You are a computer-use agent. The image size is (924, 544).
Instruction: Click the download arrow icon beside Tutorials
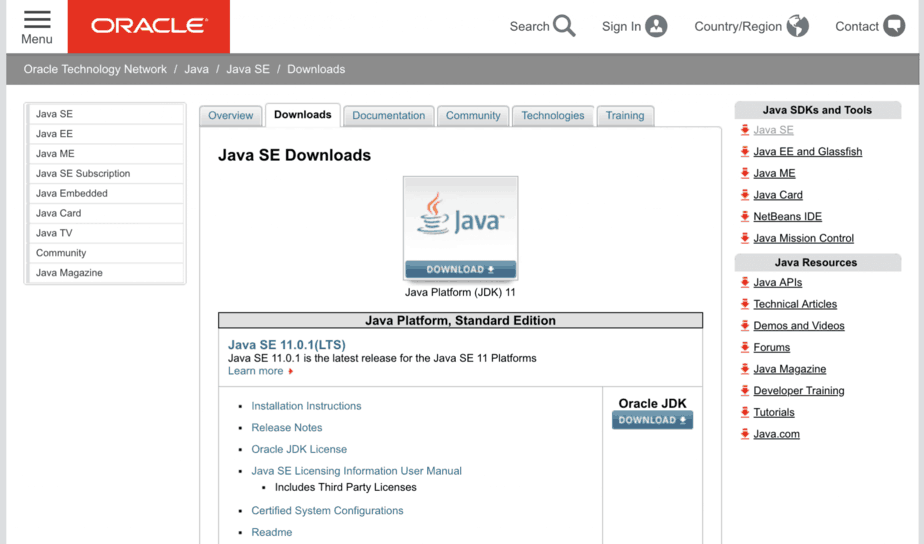click(x=745, y=412)
